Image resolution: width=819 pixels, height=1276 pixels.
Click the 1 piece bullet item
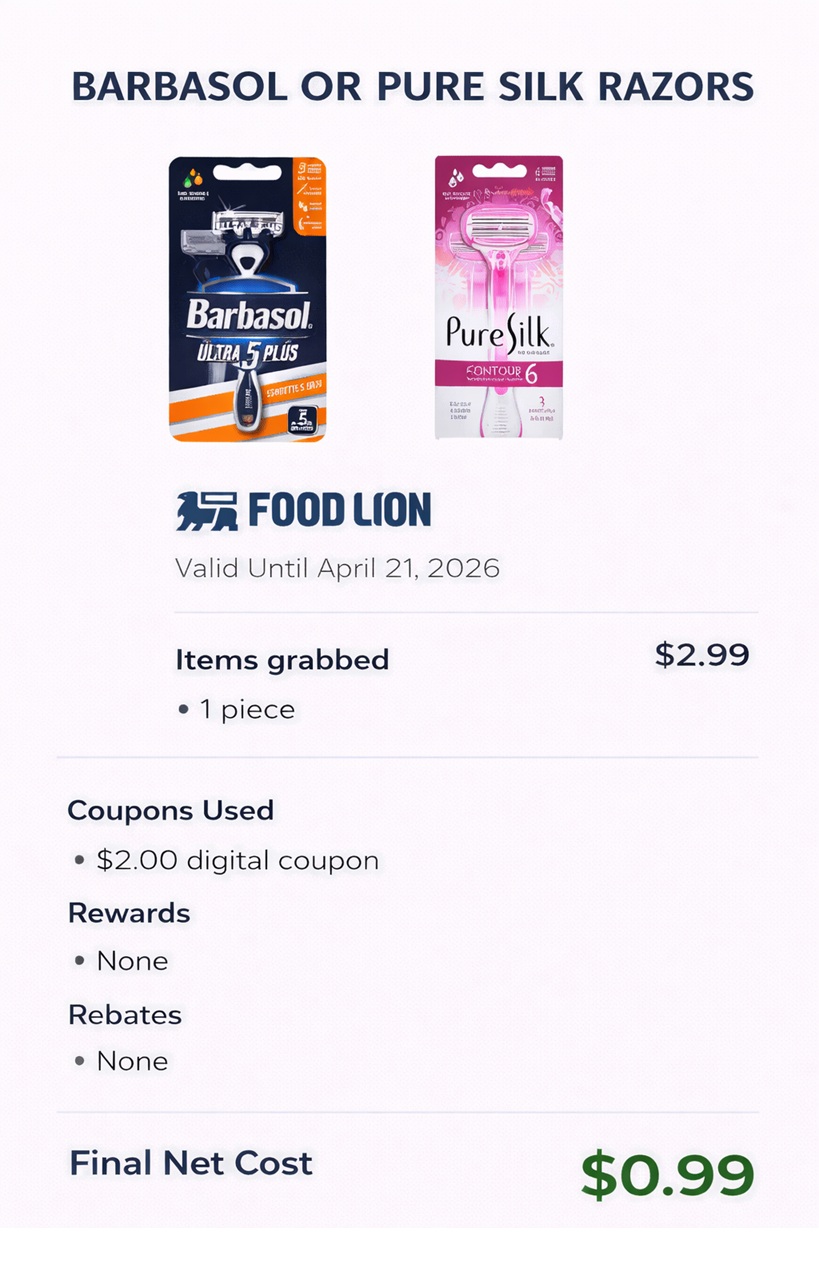pyautogui.click(x=236, y=710)
